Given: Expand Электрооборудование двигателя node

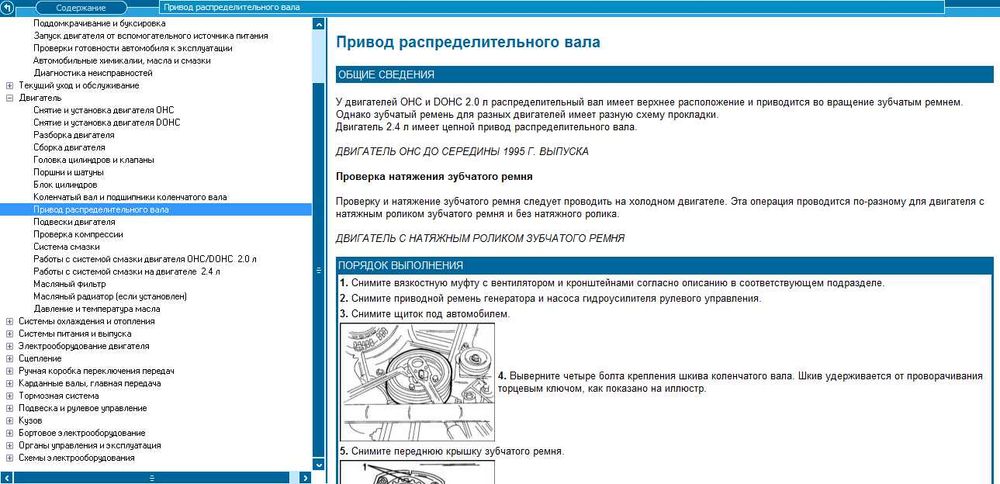Looking at the screenshot, I should [x=9, y=346].
